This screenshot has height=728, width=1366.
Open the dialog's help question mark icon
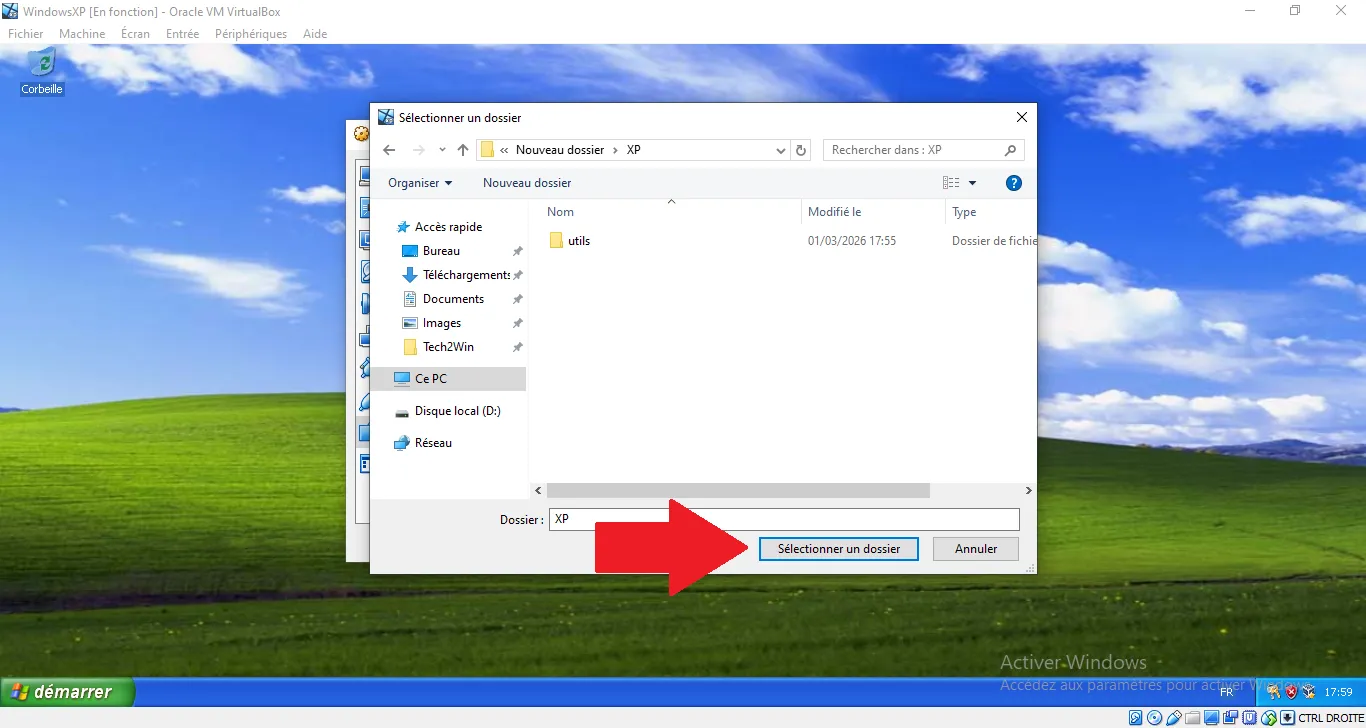click(x=1013, y=183)
